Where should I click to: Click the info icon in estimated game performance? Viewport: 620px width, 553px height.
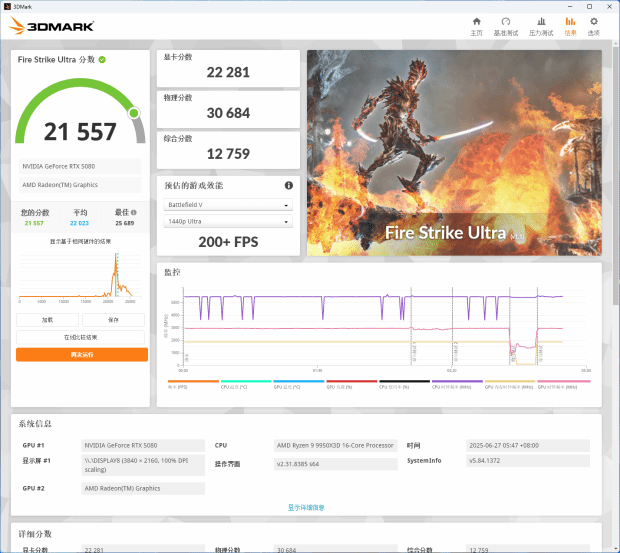coord(289,185)
